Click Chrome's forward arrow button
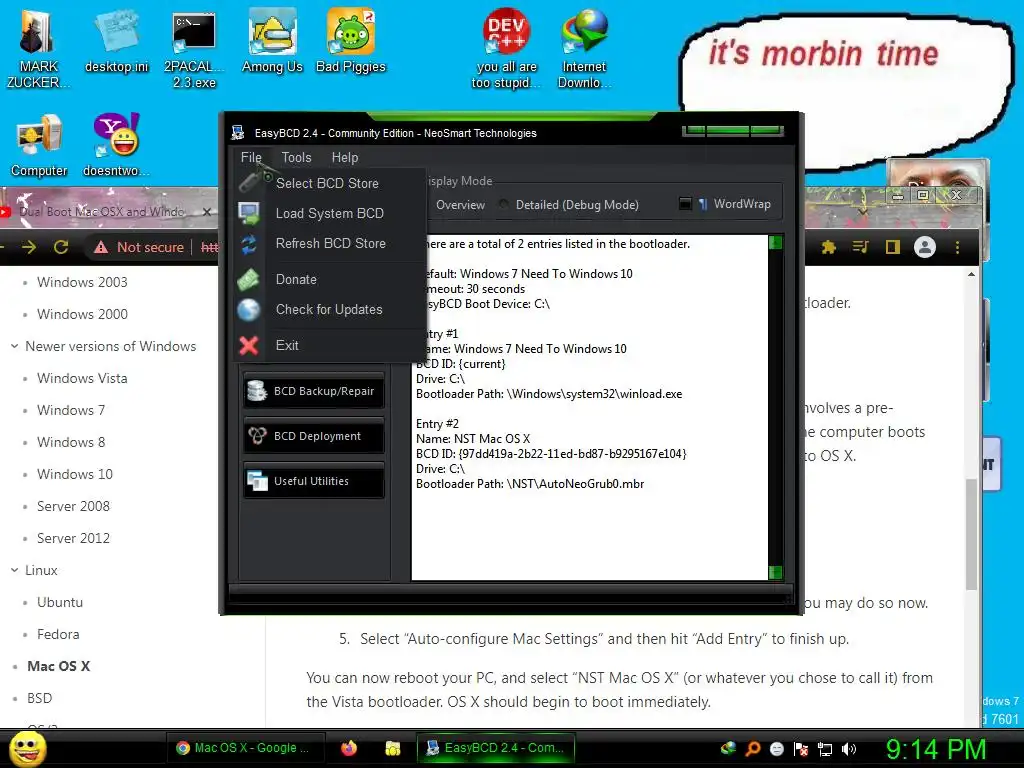Screen dimensions: 1024x768 [29, 247]
